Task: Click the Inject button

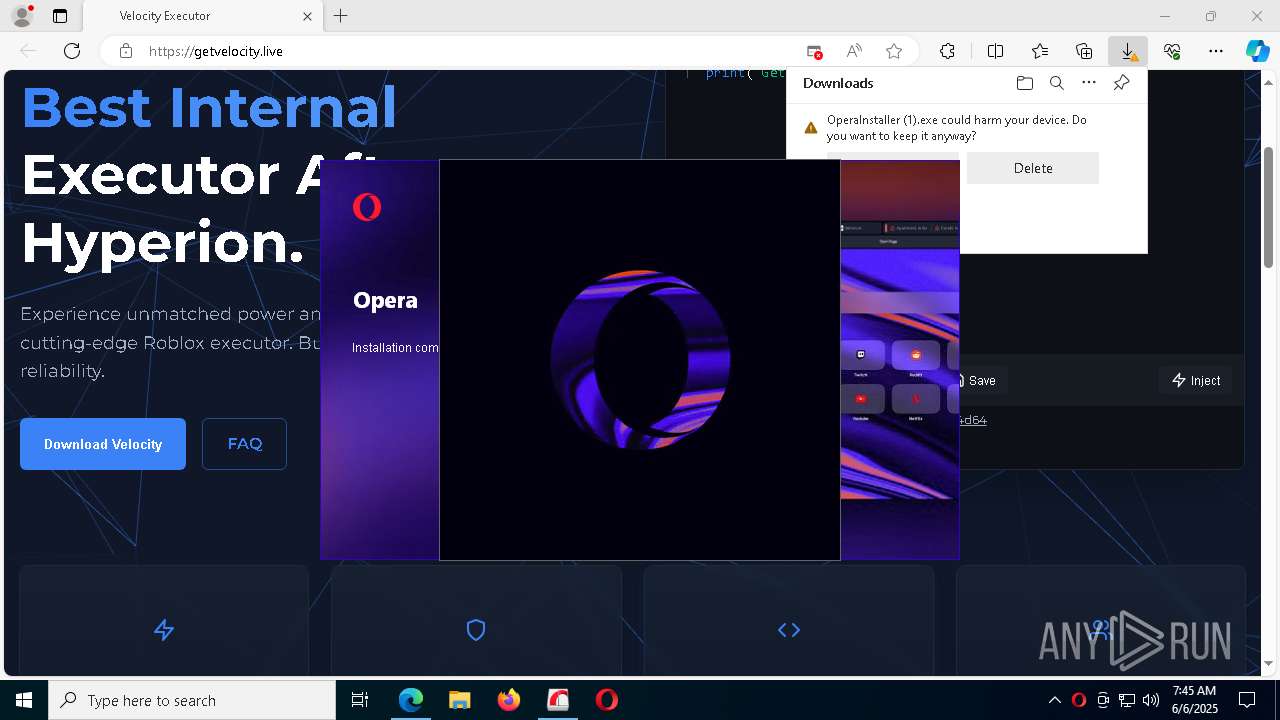Action: pos(1196,380)
